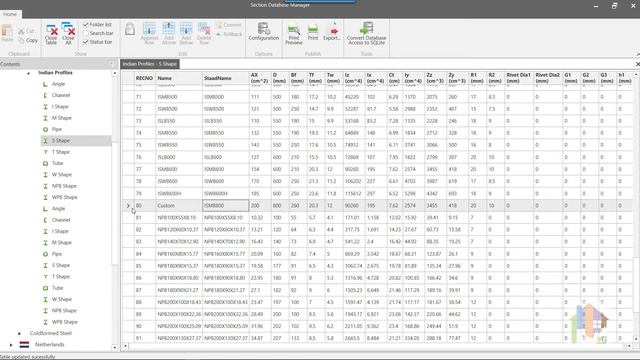Click the Rivet Dia1 column header

click(519, 78)
